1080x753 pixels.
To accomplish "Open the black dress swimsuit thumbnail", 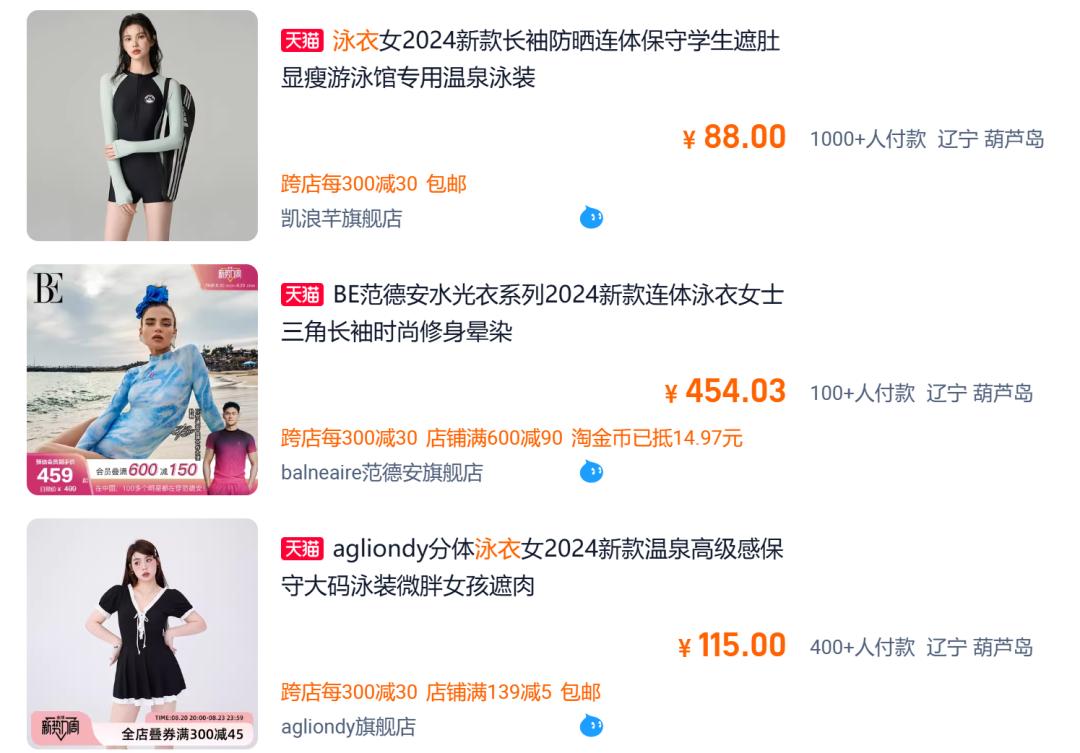I will [142, 634].
